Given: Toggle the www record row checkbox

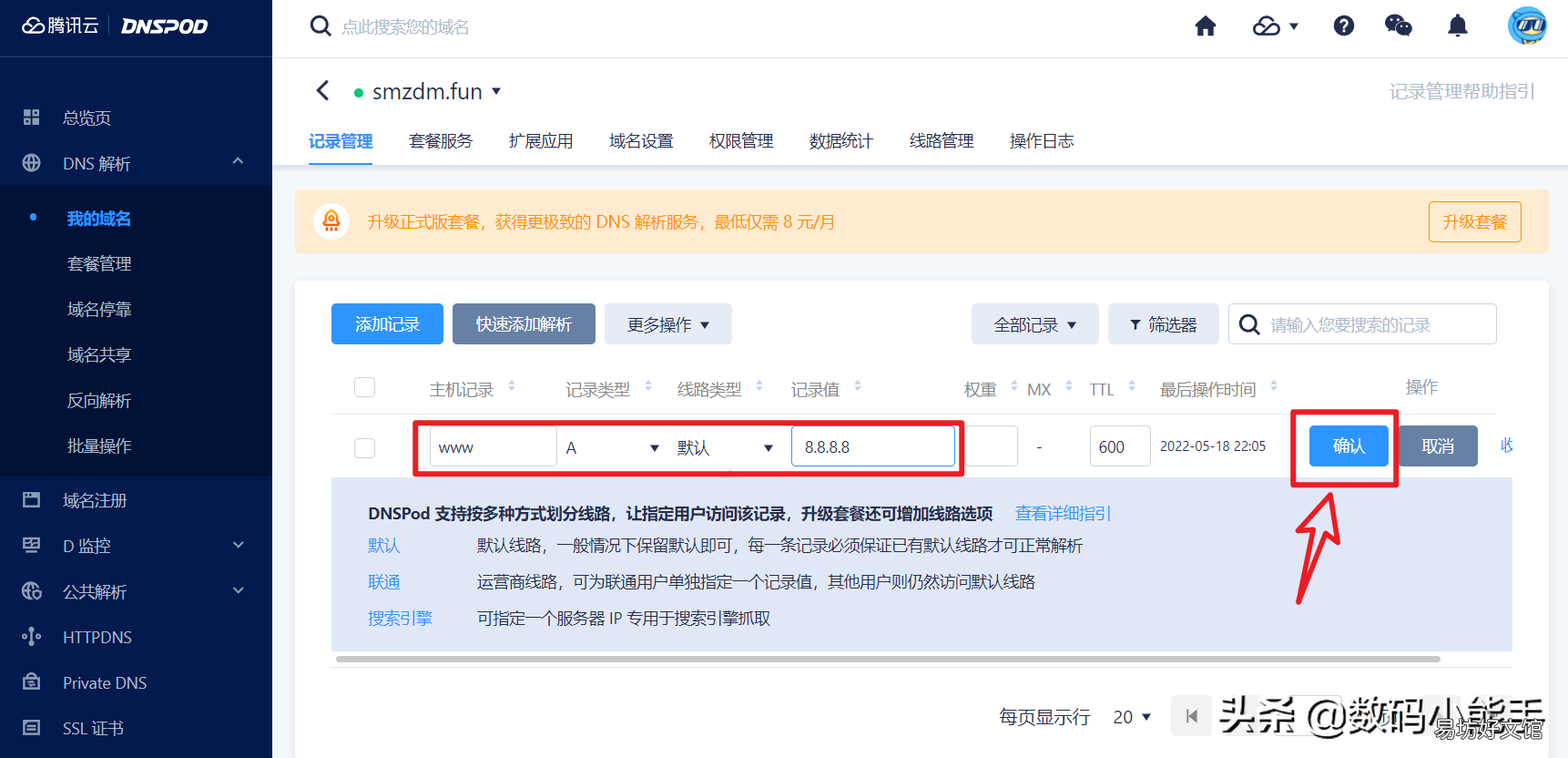Looking at the screenshot, I should tap(365, 447).
